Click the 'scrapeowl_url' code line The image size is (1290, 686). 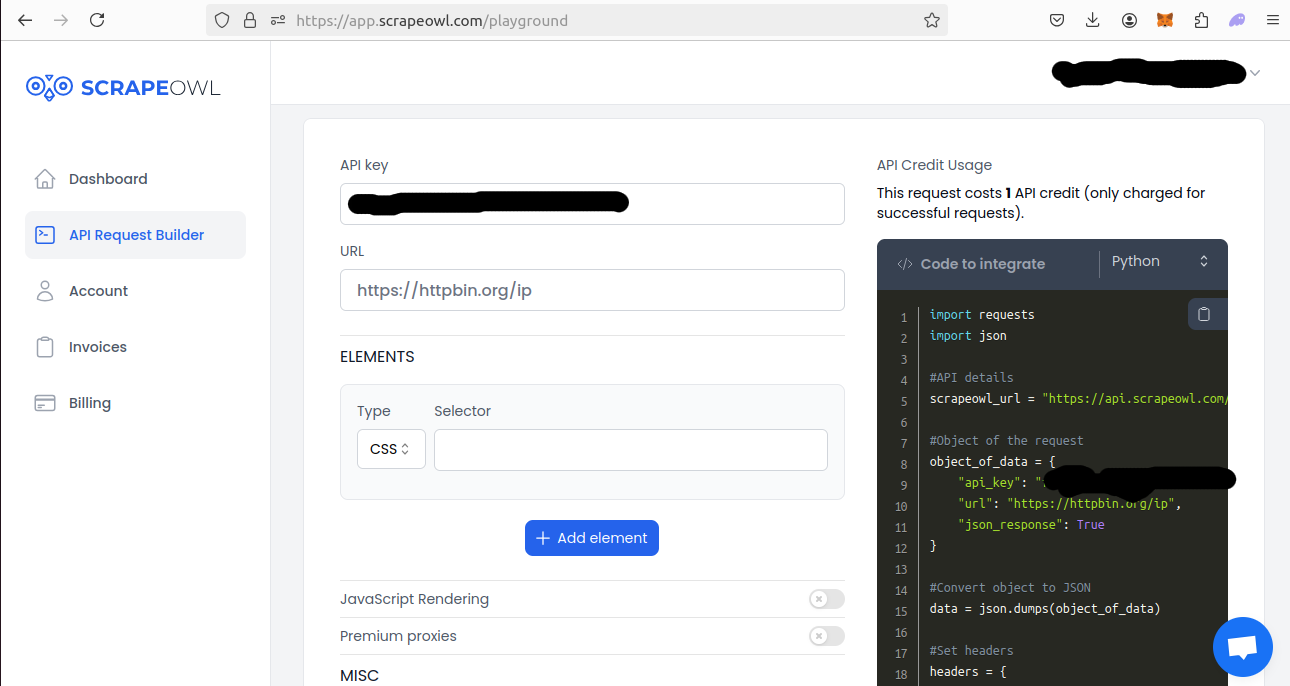click(1078, 398)
